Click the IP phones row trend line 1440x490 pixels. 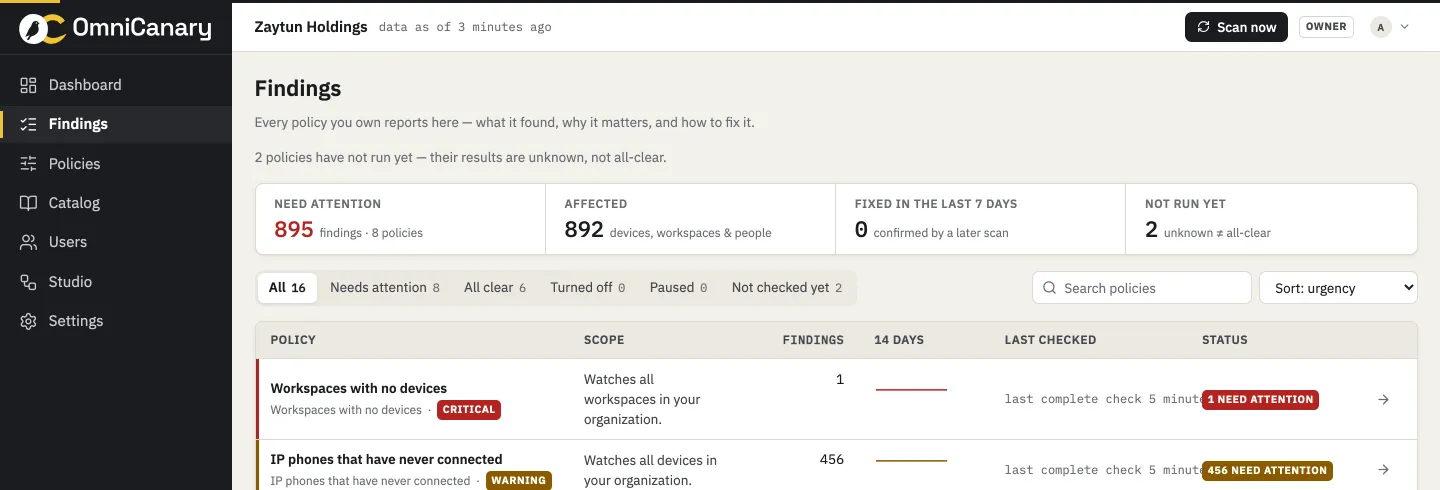click(x=911, y=461)
